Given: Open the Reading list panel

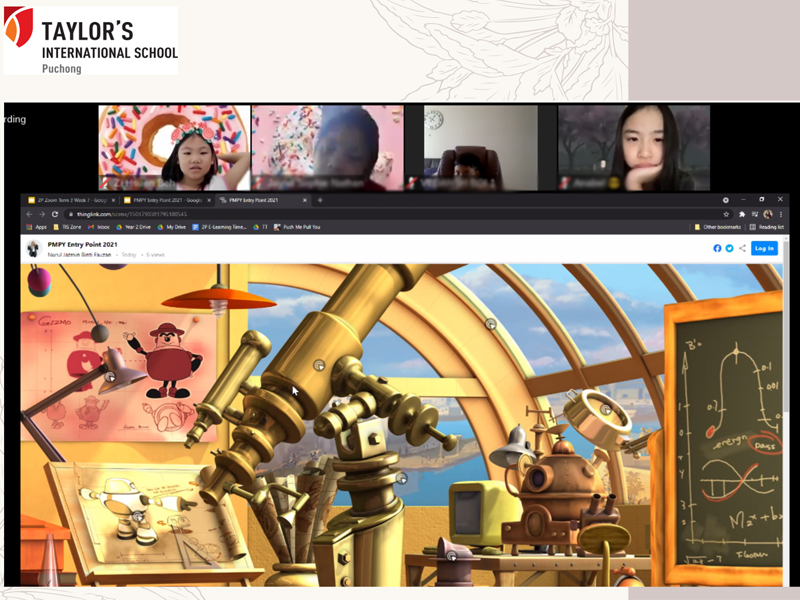Looking at the screenshot, I should coord(766,227).
